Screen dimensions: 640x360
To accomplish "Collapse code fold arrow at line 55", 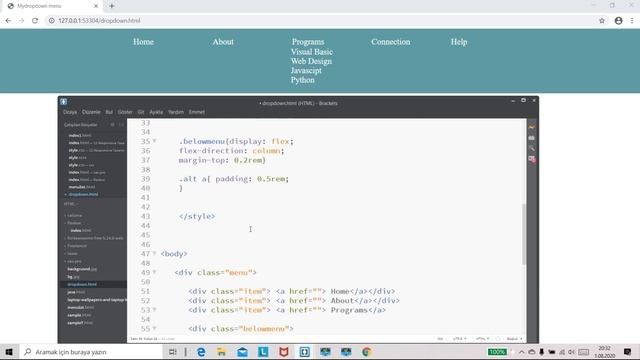I will [x=154, y=328].
